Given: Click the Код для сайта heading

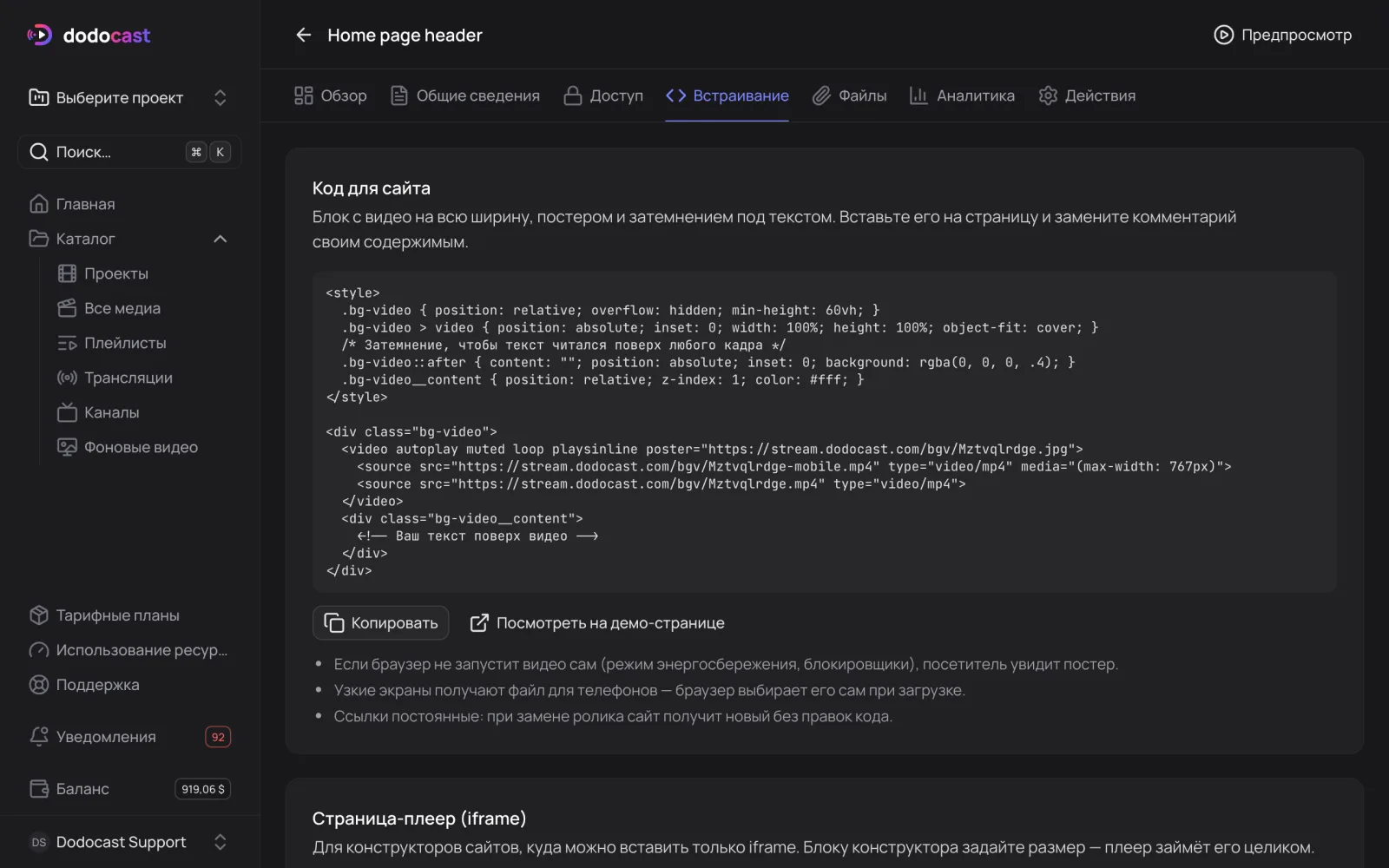Looking at the screenshot, I should click(372, 188).
